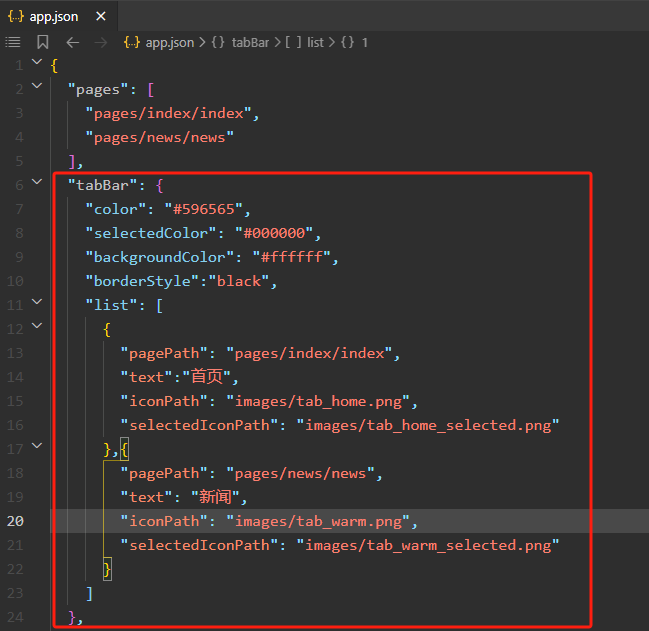Click line number 3 in gutter
The width and height of the screenshot is (649, 631).
pos(19,113)
